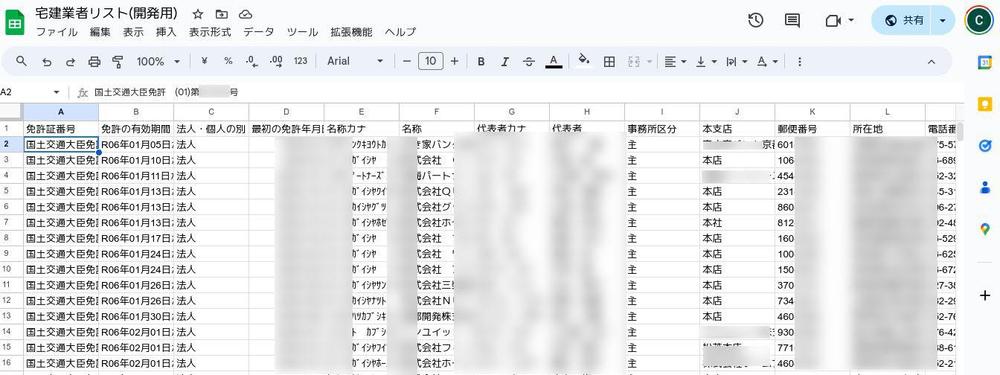Increase font size with plus
Viewport: 1000px width, 375px height.
(454, 61)
